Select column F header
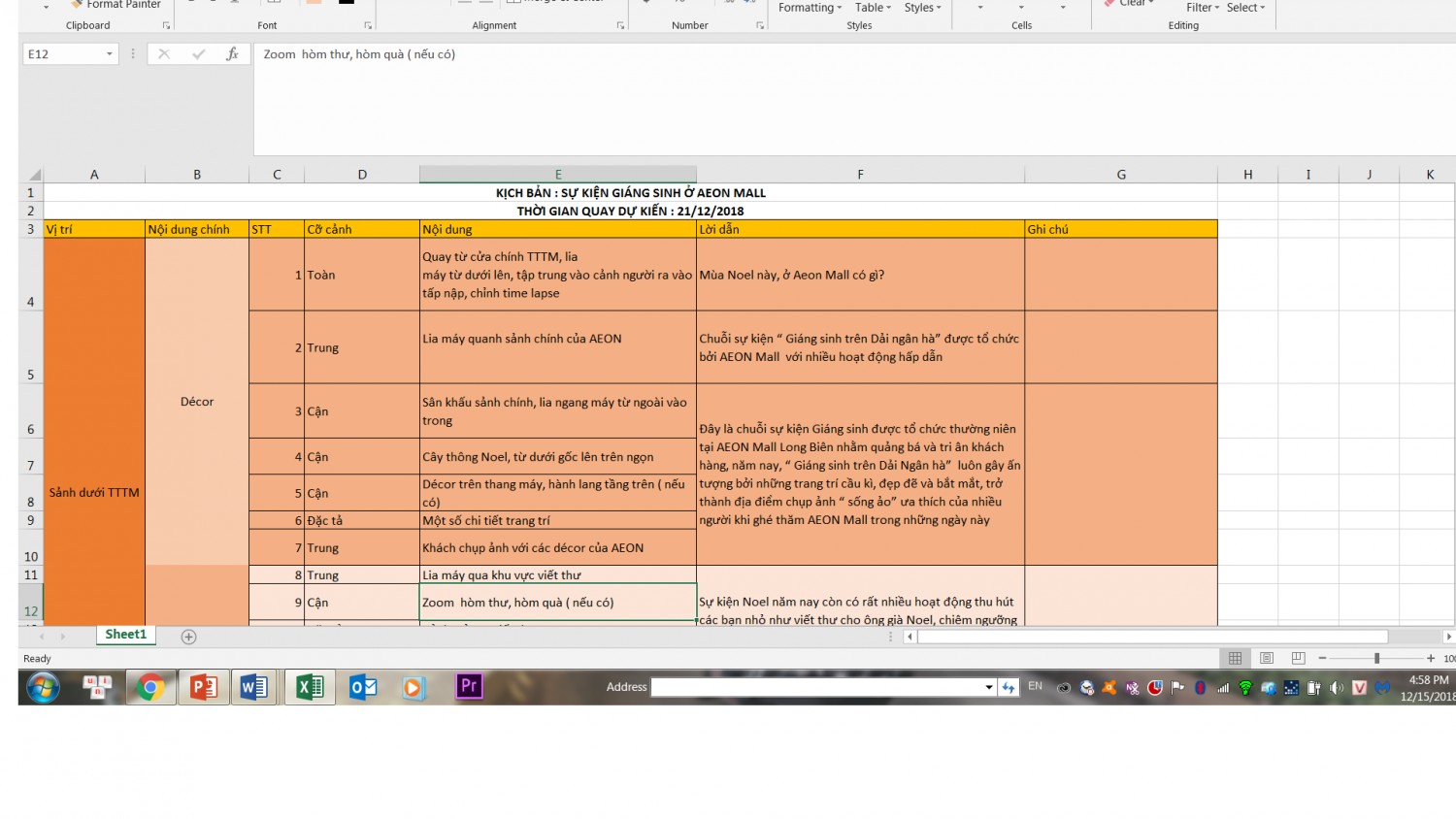The height and width of the screenshot is (819, 1456). tap(860, 175)
